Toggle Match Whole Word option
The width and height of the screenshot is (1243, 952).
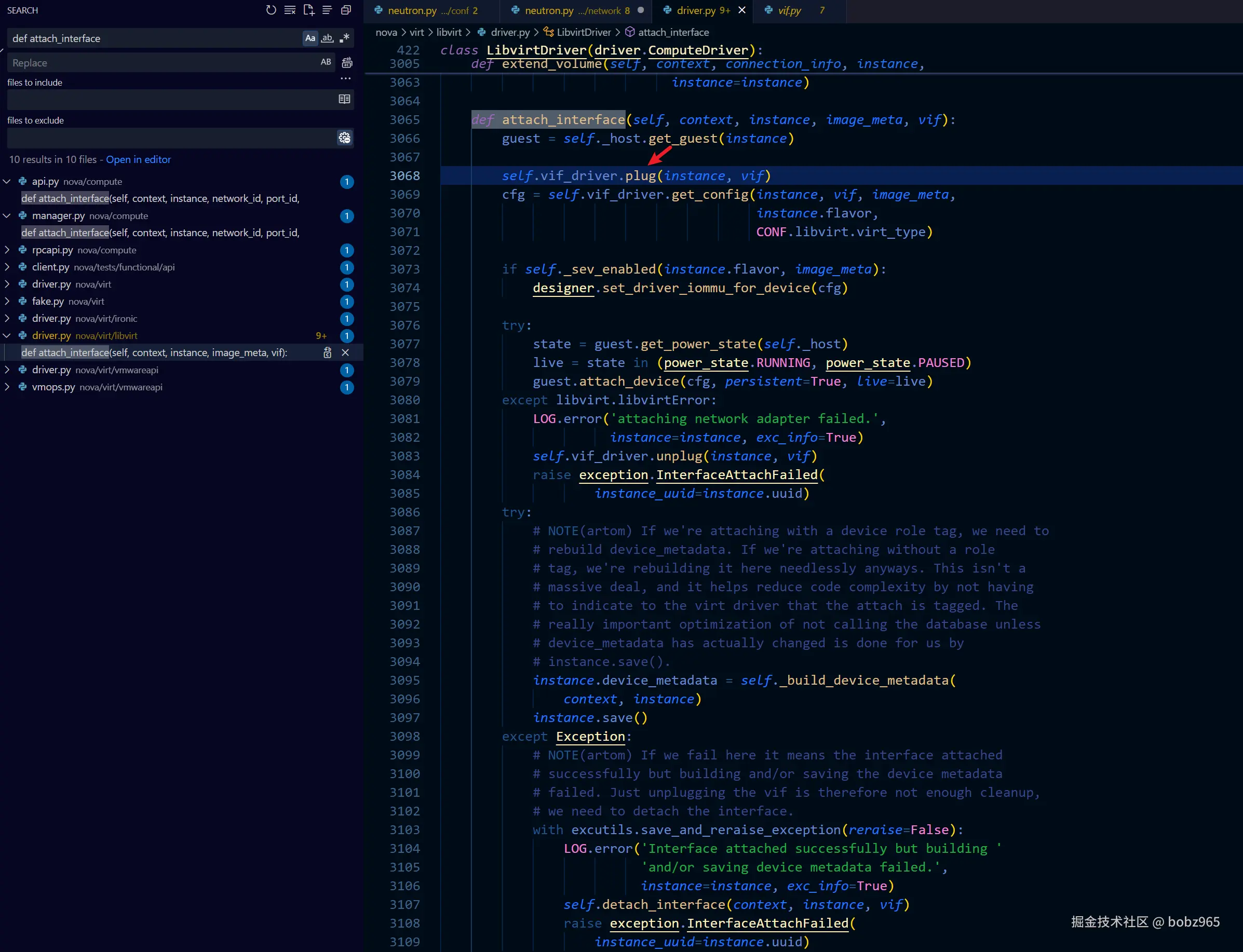click(x=327, y=38)
